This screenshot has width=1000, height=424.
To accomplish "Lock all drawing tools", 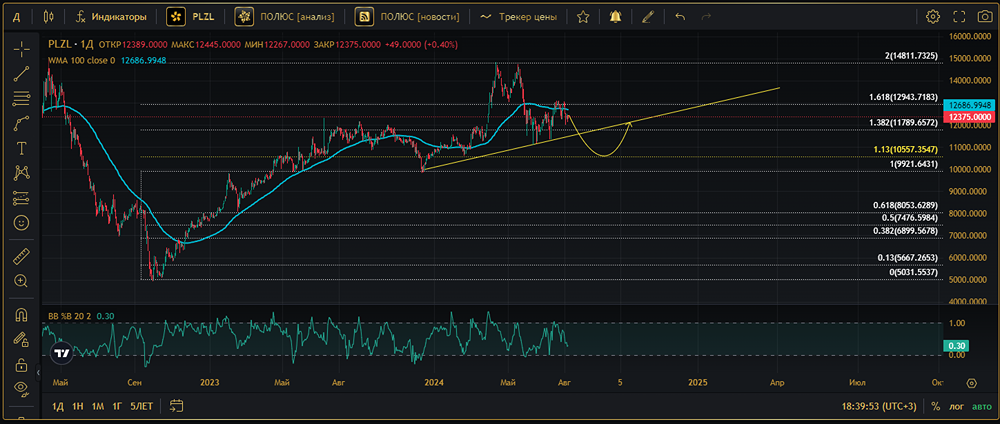I will [x=22, y=365].
